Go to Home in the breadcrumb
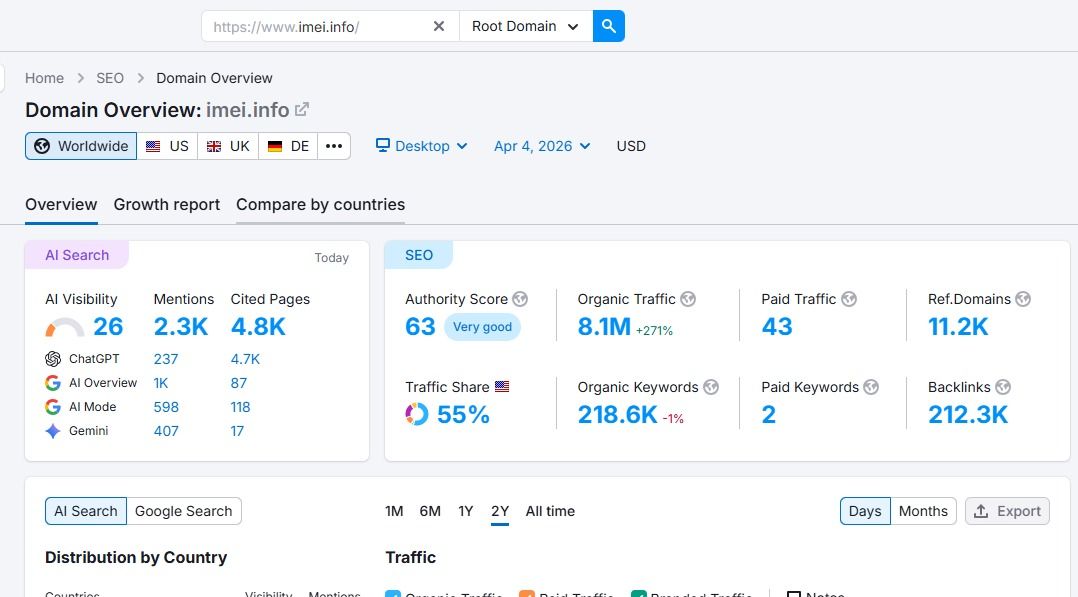Image resolution: width=1078 pixels, height=597 pixels. click(45, 78)
